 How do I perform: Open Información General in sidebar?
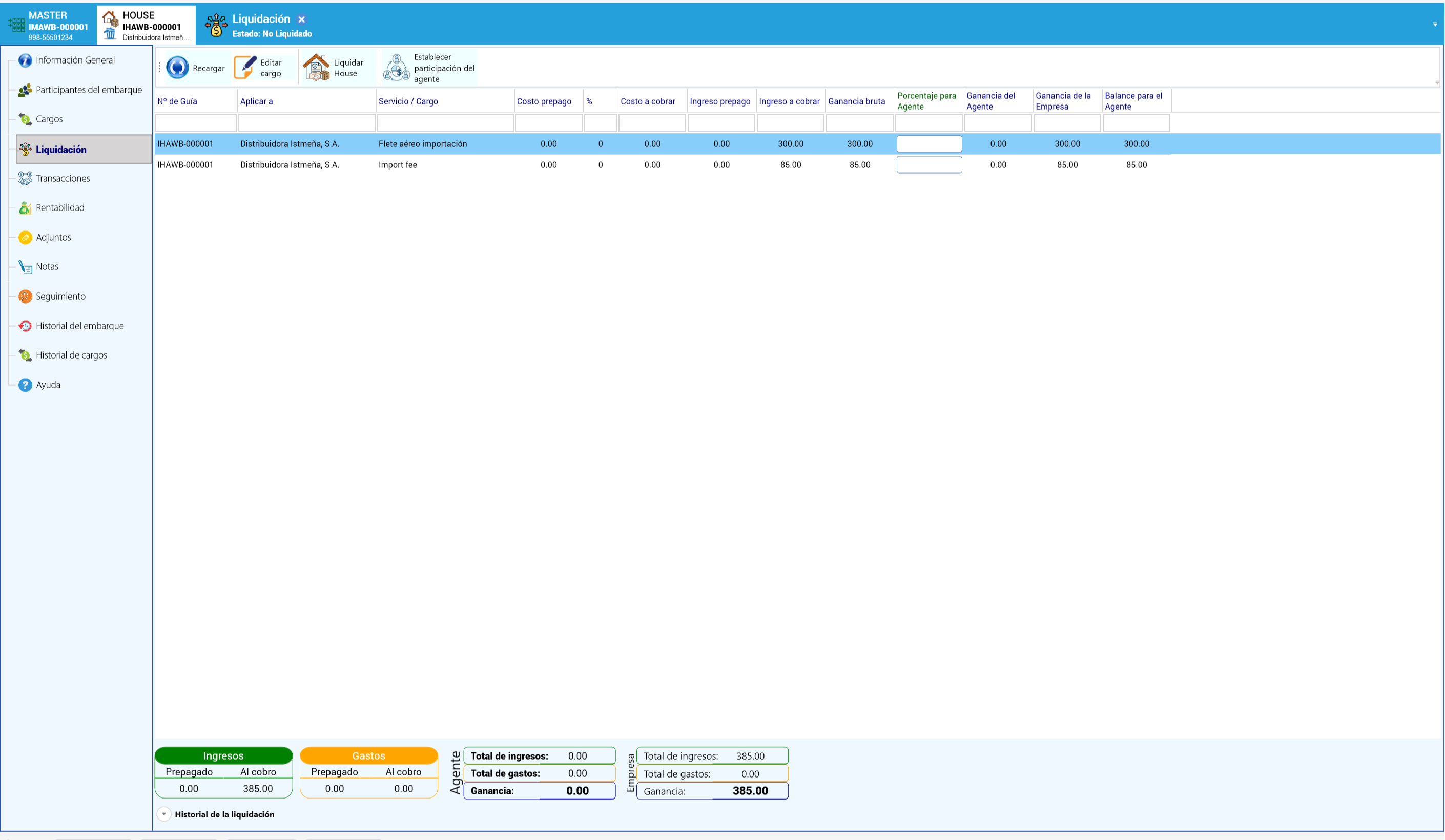coord(75,59)
